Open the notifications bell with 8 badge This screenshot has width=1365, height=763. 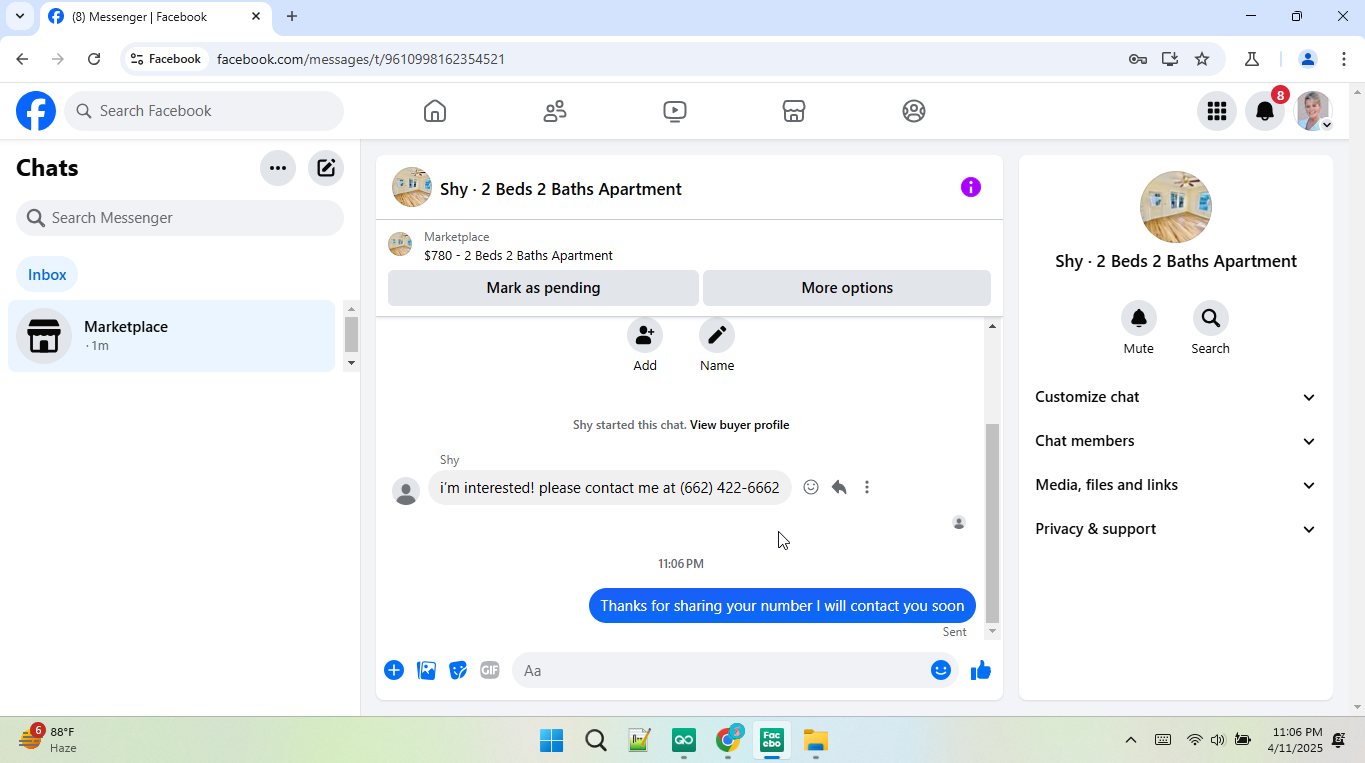[x=1265, y=111]
